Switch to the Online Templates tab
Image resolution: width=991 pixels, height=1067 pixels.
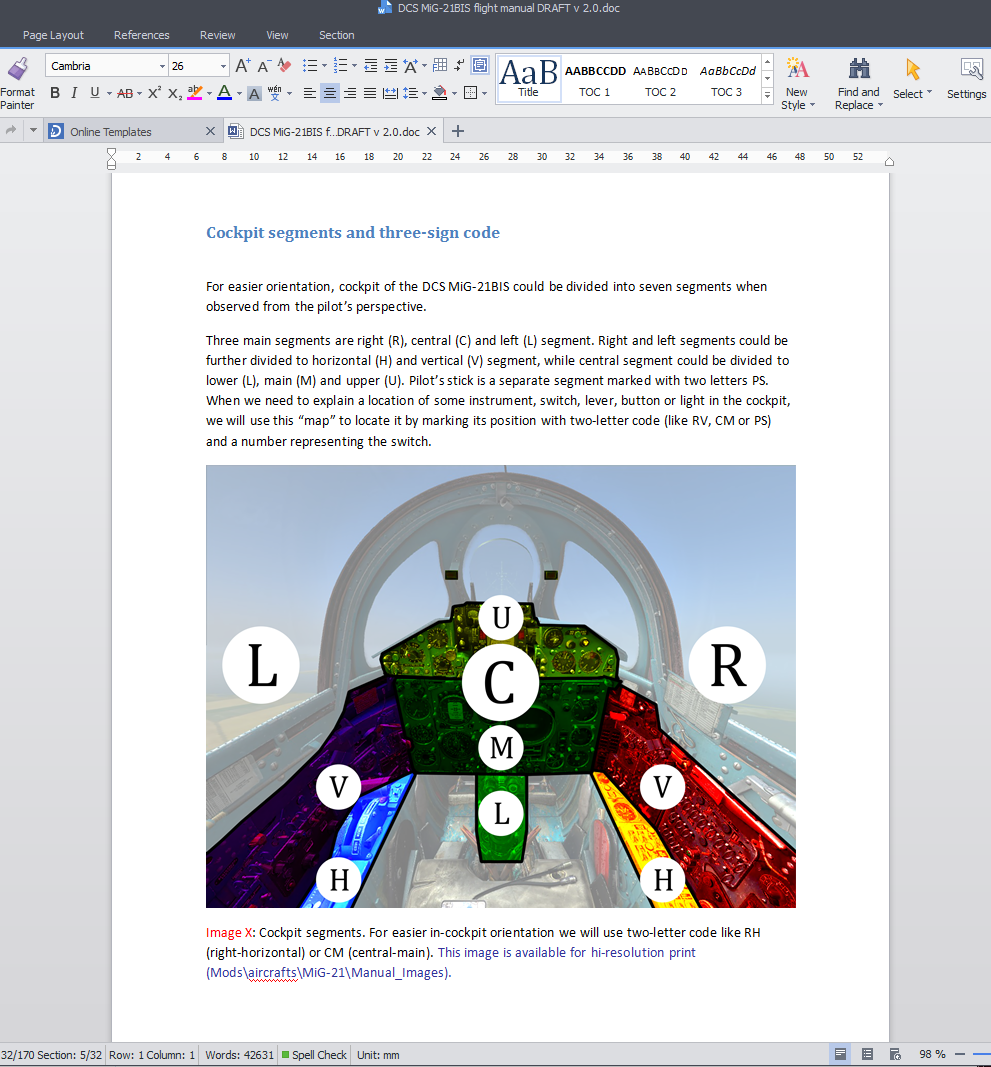point(111,132)
